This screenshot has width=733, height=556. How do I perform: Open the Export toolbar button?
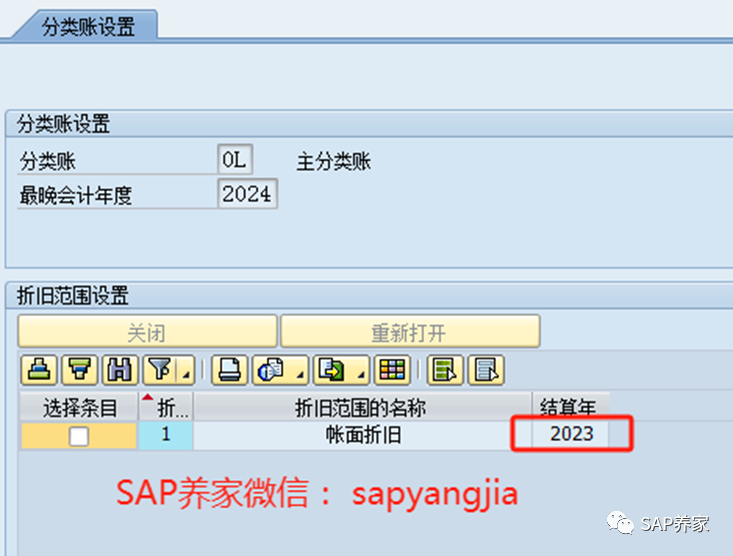pyautogui.click(x=332, y=370)
